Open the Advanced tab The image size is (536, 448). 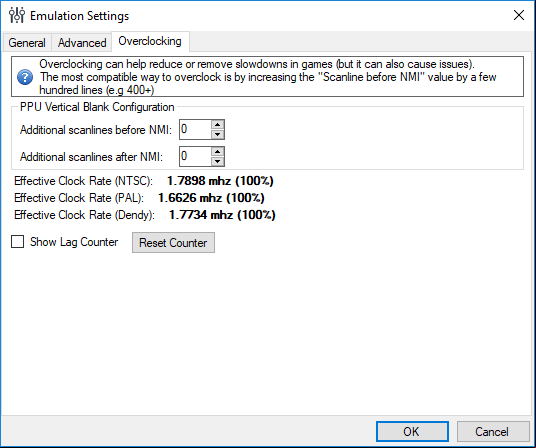click(x=82, y=43)
